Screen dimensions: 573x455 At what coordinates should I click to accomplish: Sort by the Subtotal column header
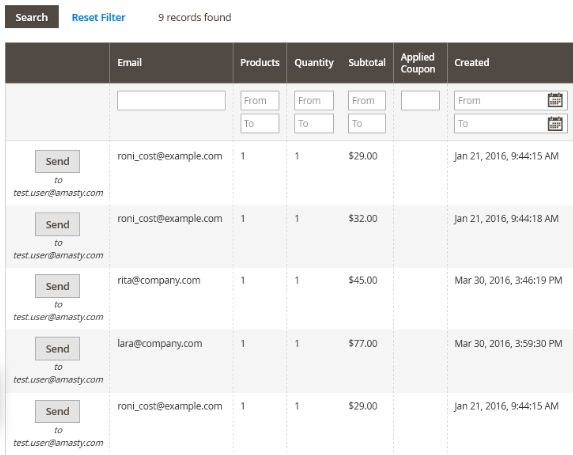(x=367, y=62)
